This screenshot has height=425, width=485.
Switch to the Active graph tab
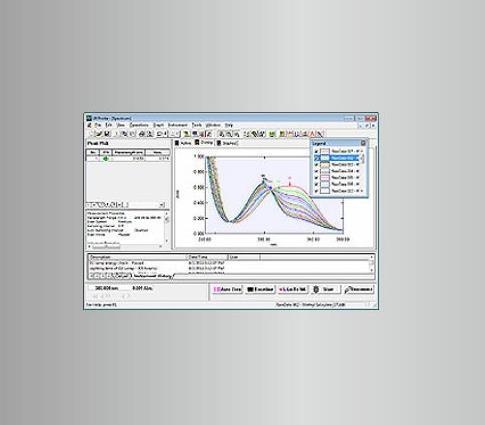pos(183,143)
